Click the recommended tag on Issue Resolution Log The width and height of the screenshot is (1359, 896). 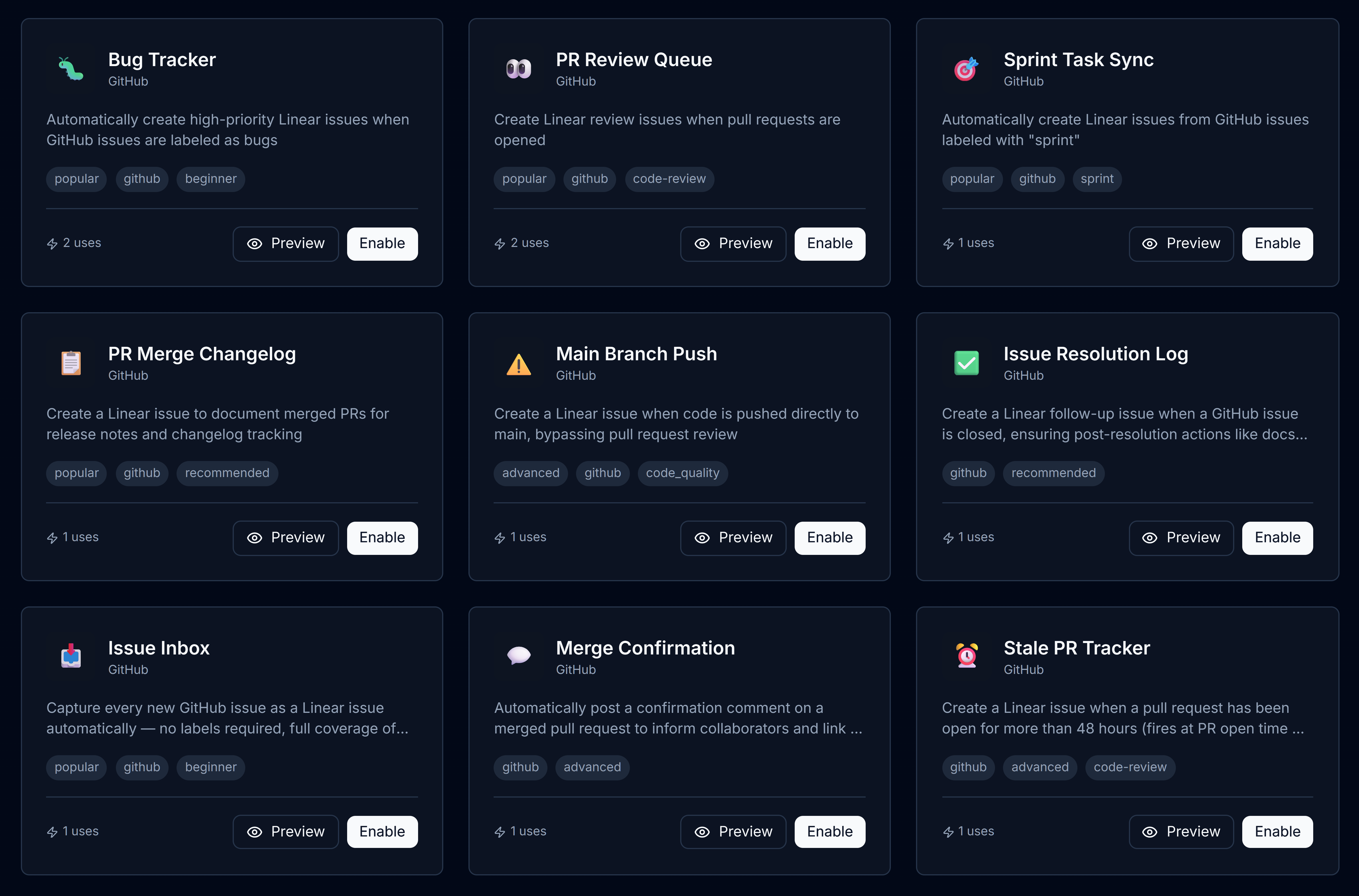(x=1054, y=473)
